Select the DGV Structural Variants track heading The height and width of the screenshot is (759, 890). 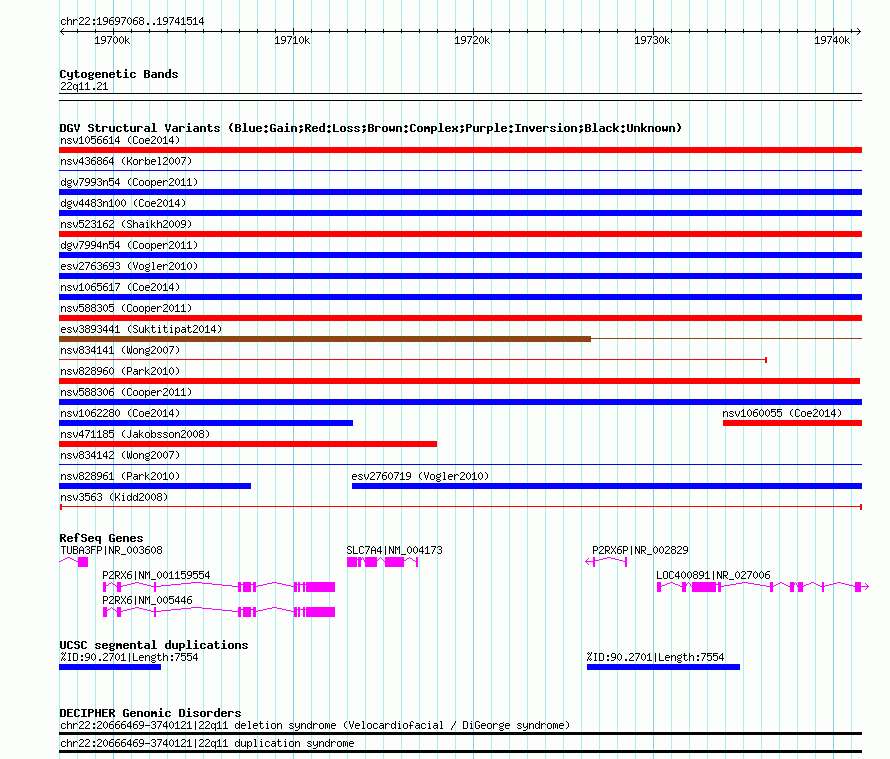[x=371, y=128]
